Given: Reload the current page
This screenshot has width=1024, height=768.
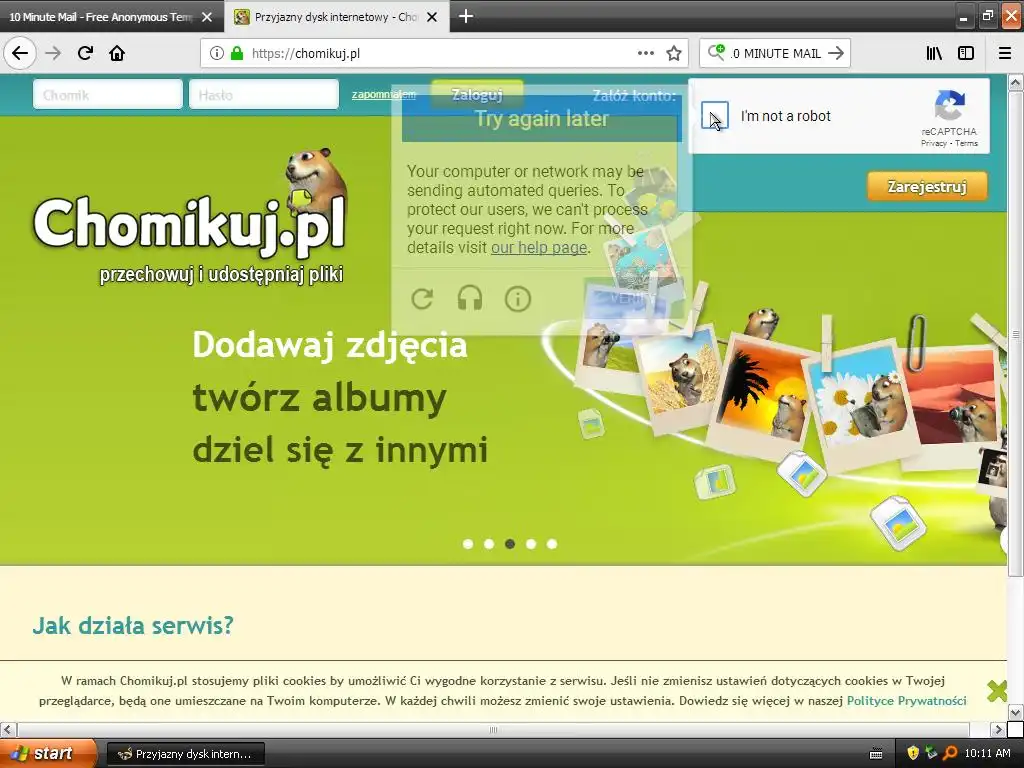Looking at the screenshot, I should click(86, 53).
